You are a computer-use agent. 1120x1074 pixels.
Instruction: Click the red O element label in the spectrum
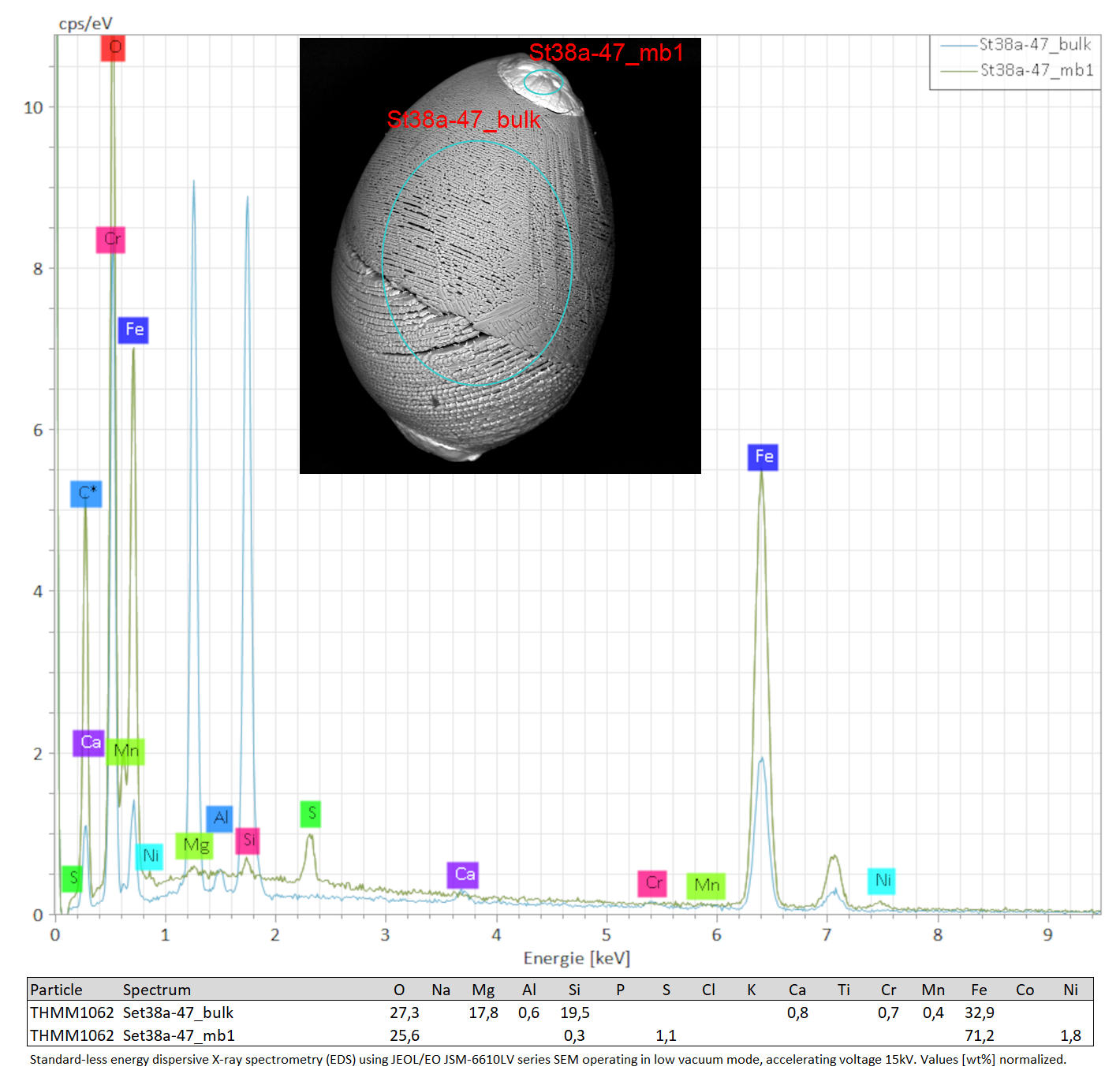tap(114, 48)
